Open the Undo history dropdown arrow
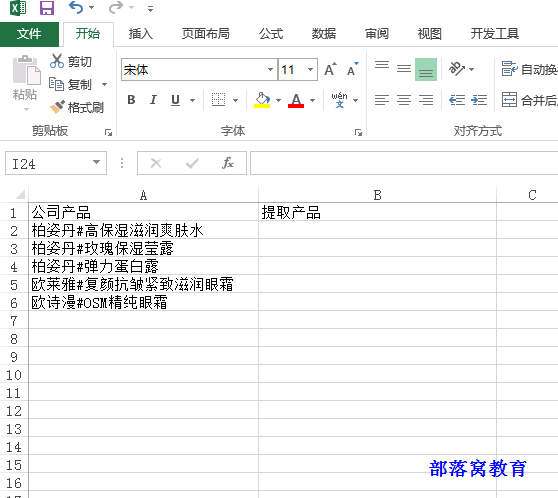The width and height of the screenshot is (558, 498). 91,7
